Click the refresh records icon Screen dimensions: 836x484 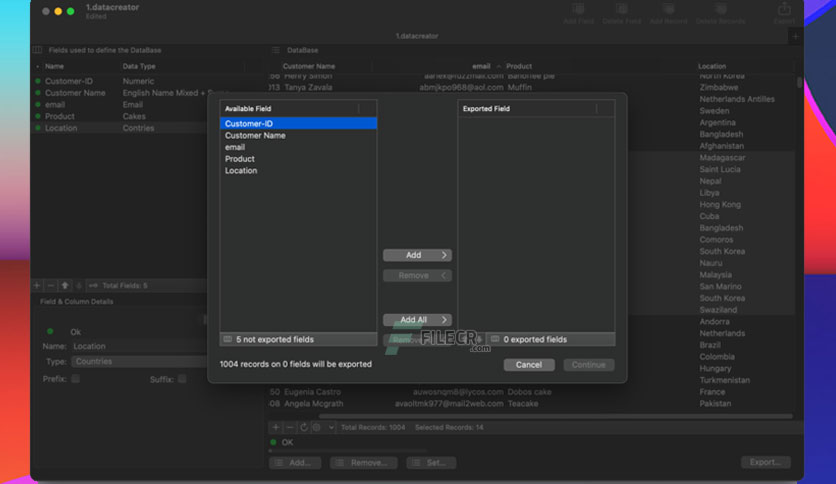303,427
